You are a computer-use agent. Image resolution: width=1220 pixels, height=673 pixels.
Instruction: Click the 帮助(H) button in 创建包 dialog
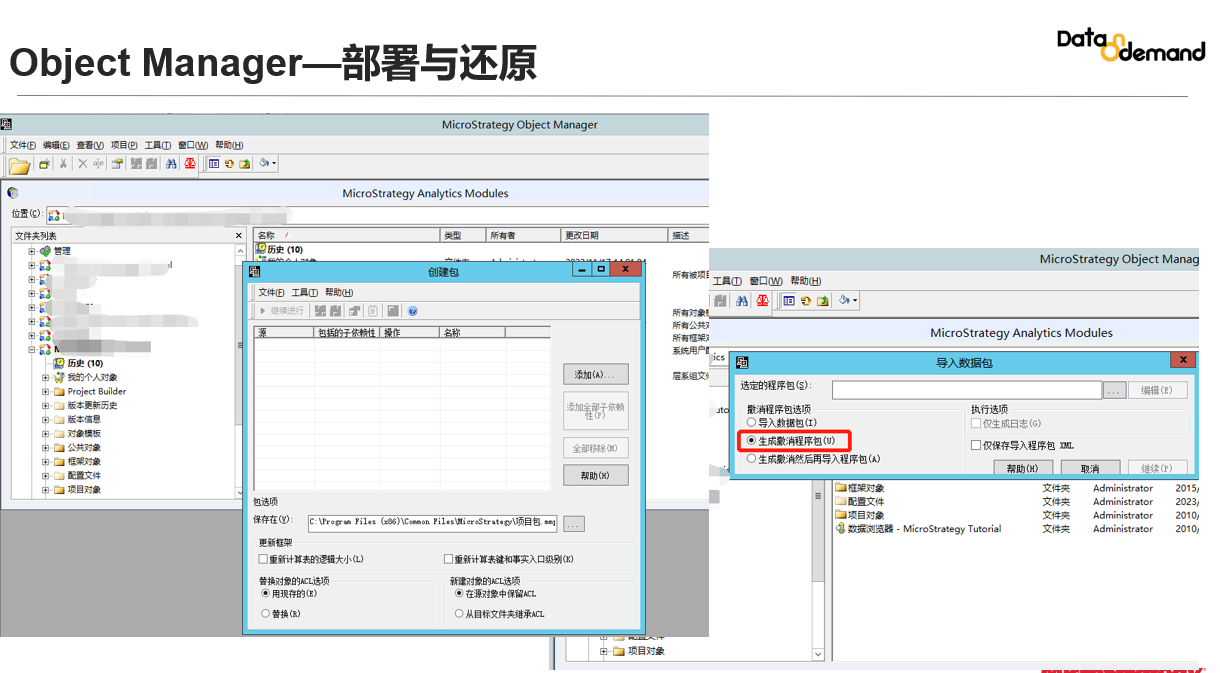click(x=596, y=476)
